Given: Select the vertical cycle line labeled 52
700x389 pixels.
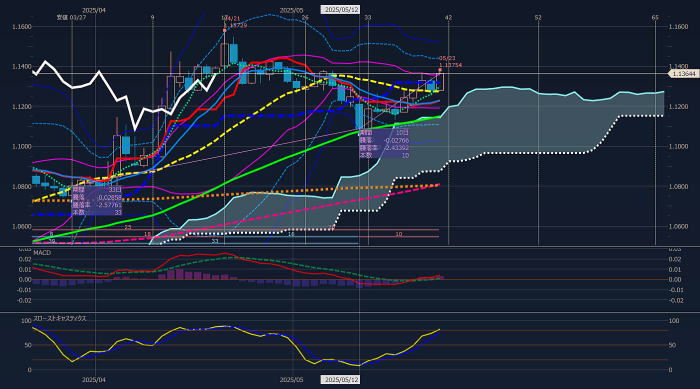Looking at the screenshot, I should coord(538,130).
